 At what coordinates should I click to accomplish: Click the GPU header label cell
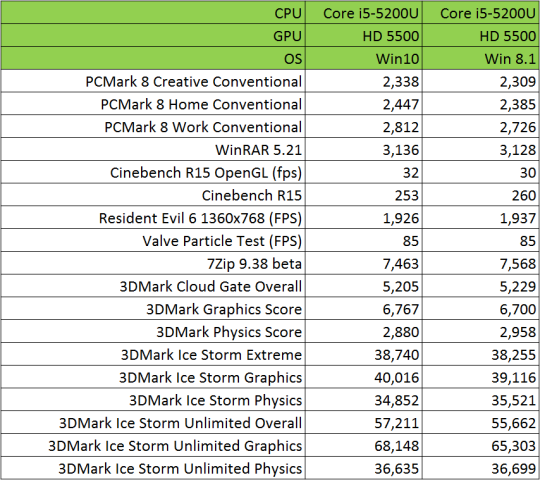tap(153, 35)
